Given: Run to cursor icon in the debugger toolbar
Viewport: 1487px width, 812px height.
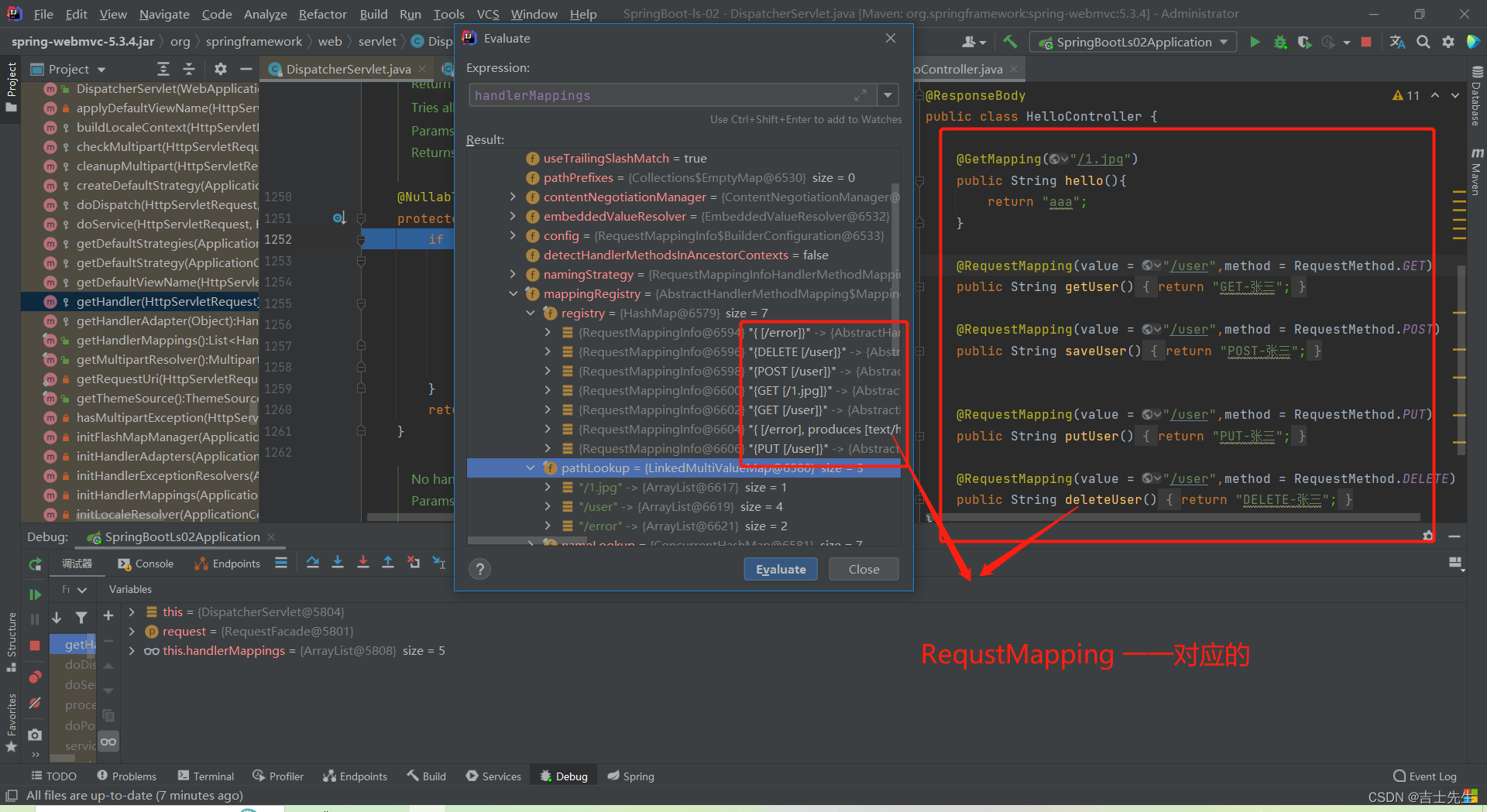Looking at the screenshot, I should pyautogui.click(x=438, y=563).
